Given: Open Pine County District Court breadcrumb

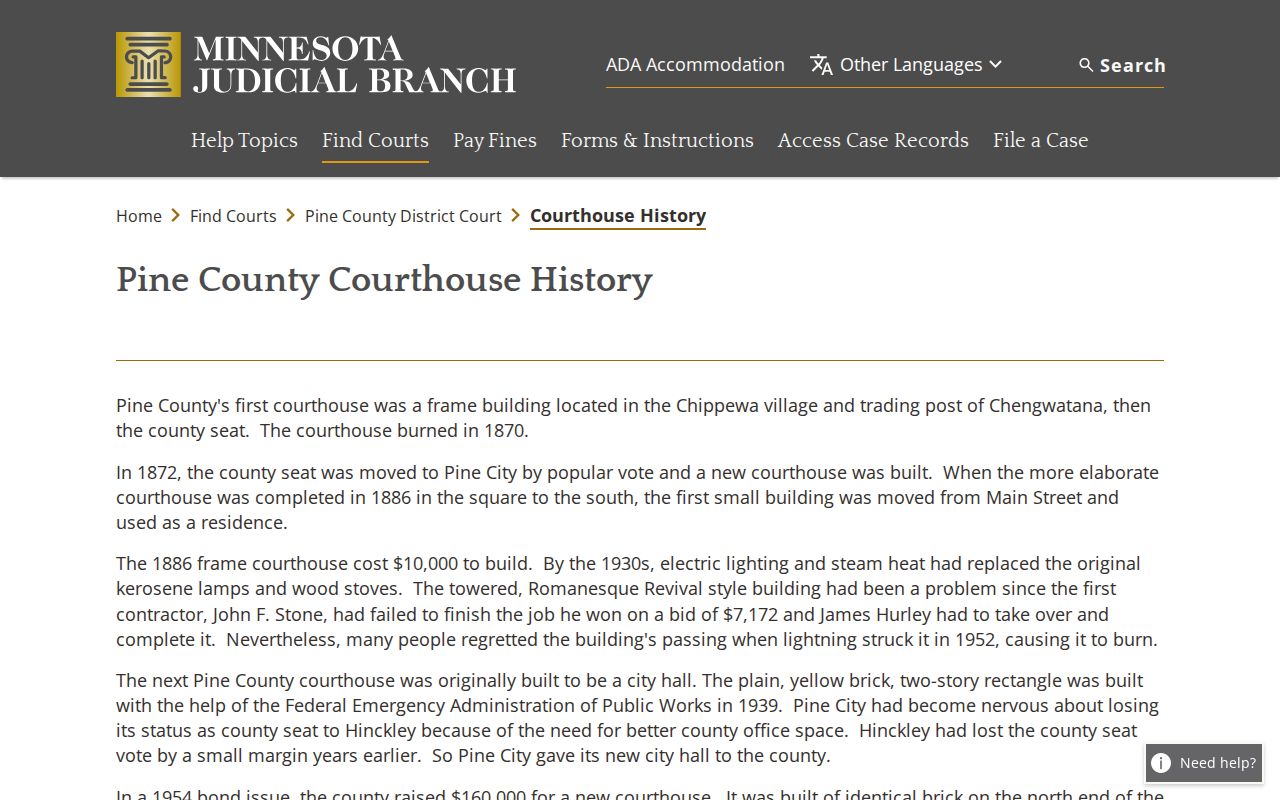Looking at the screenshot, I should (x=403, y=216).
